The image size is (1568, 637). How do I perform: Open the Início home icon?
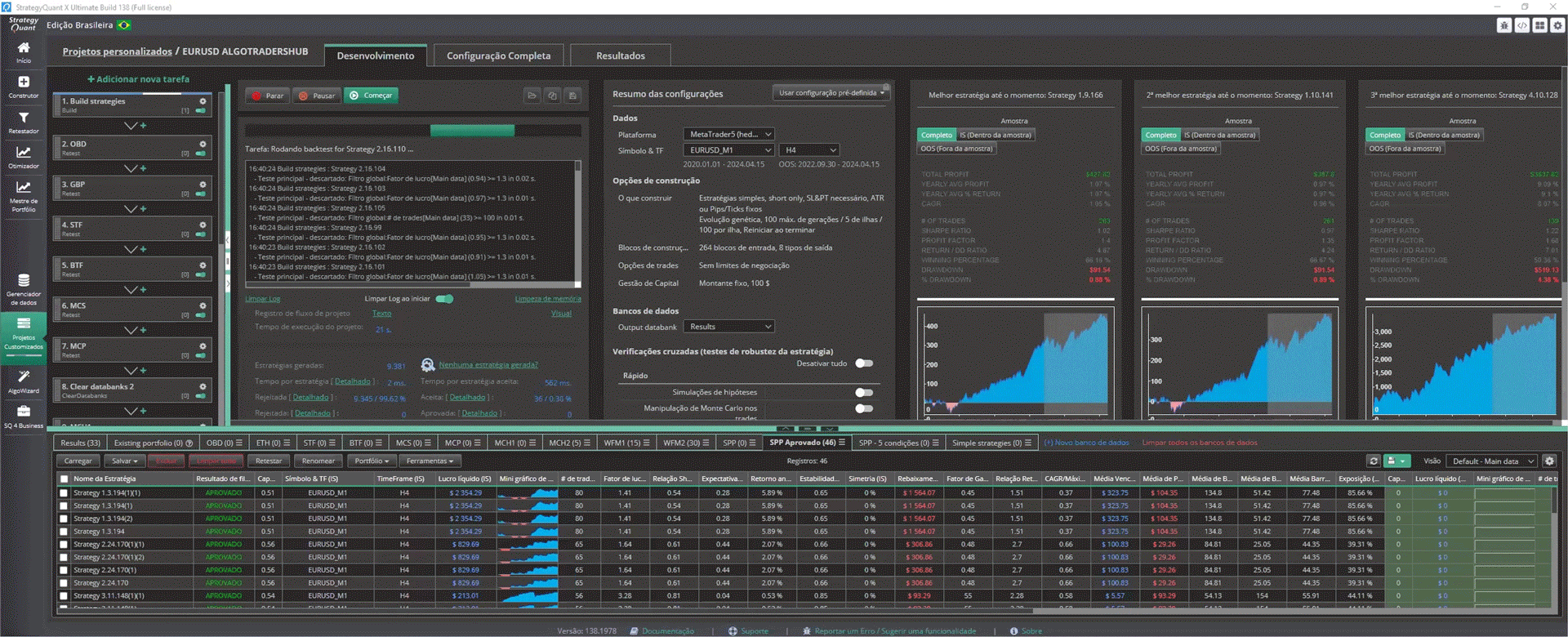tap(24, 48)
